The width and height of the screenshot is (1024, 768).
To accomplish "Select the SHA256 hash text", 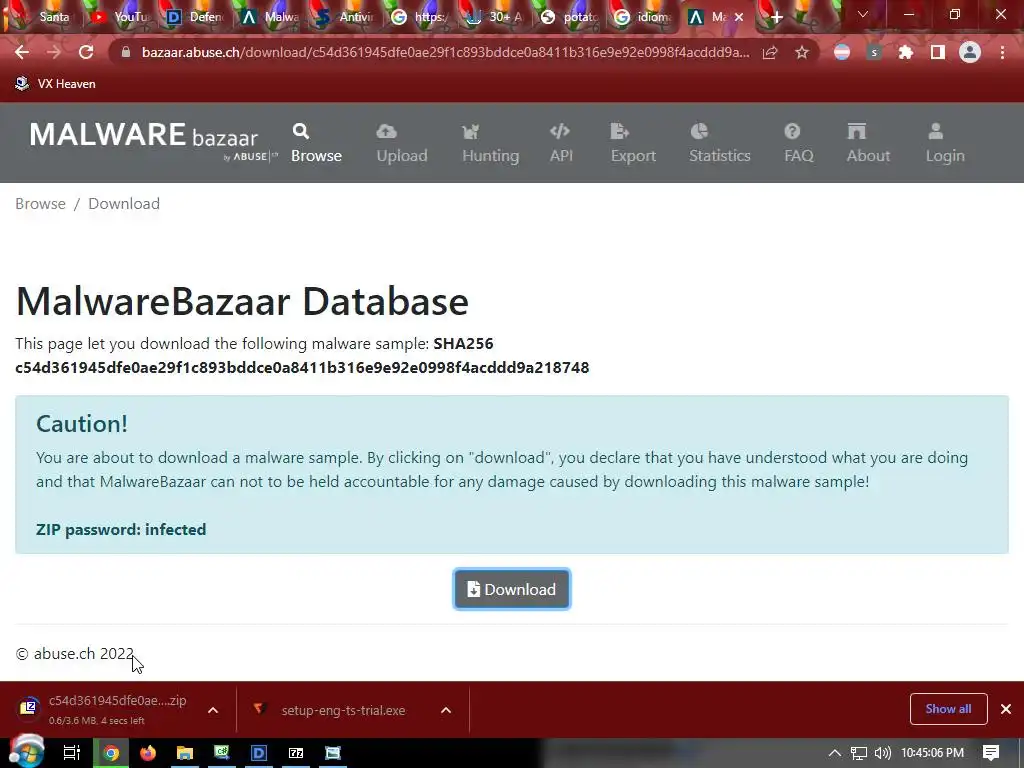I will click(302, 368).
